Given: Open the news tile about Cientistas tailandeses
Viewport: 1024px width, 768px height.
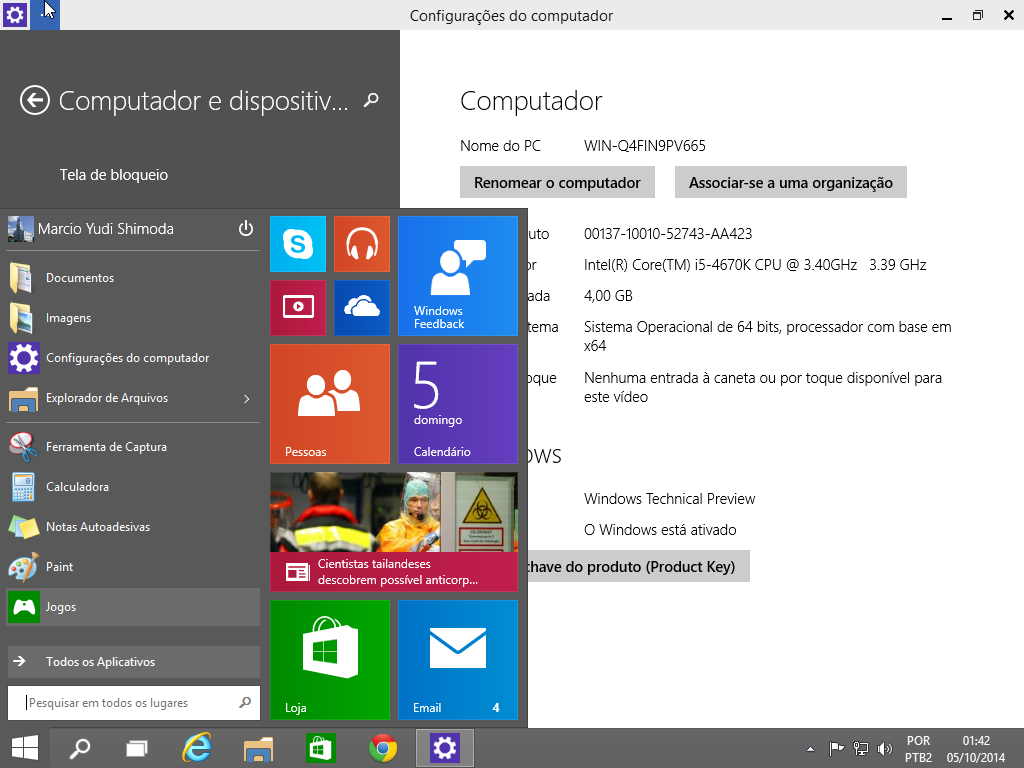Looking at the screenshot, I should pos(394,532).
